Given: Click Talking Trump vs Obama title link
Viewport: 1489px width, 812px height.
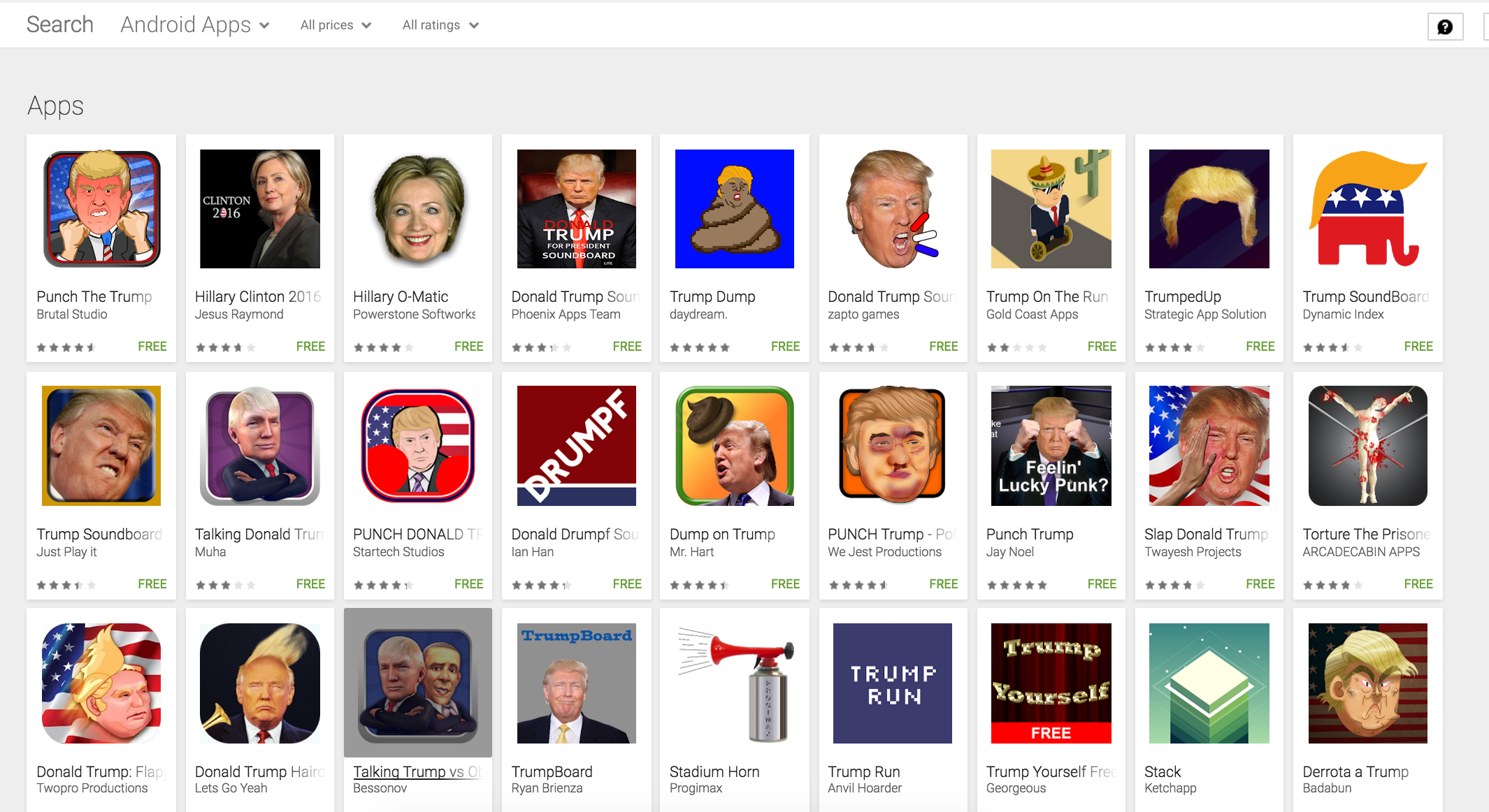Looking at the screenshot, I should click(x=417, y=771).
